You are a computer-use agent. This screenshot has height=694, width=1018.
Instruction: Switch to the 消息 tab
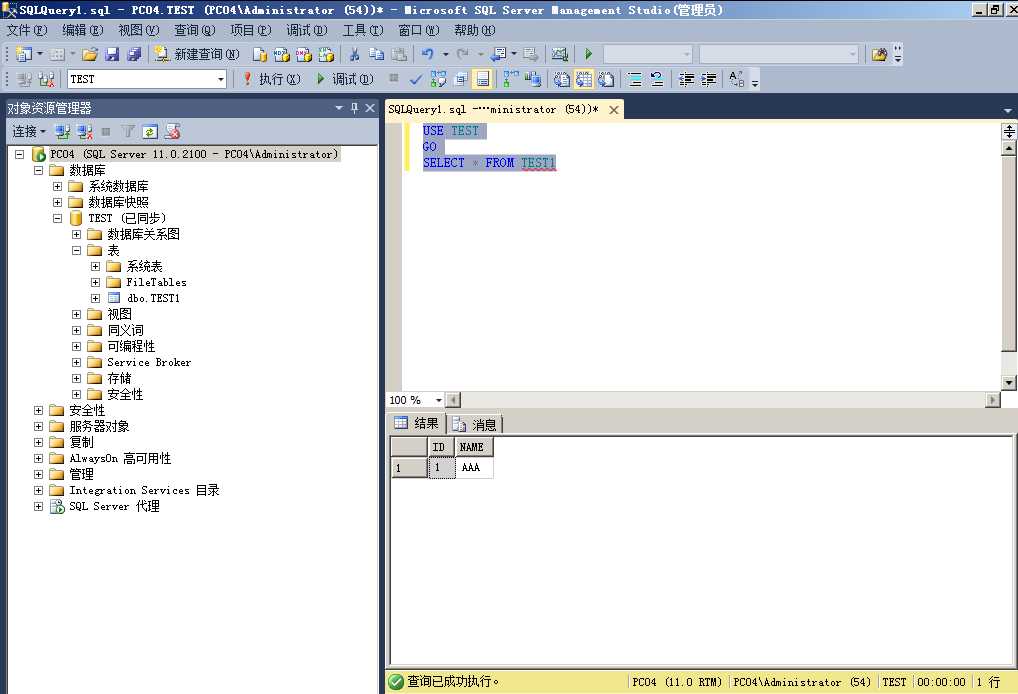click(x=475, y=425)
